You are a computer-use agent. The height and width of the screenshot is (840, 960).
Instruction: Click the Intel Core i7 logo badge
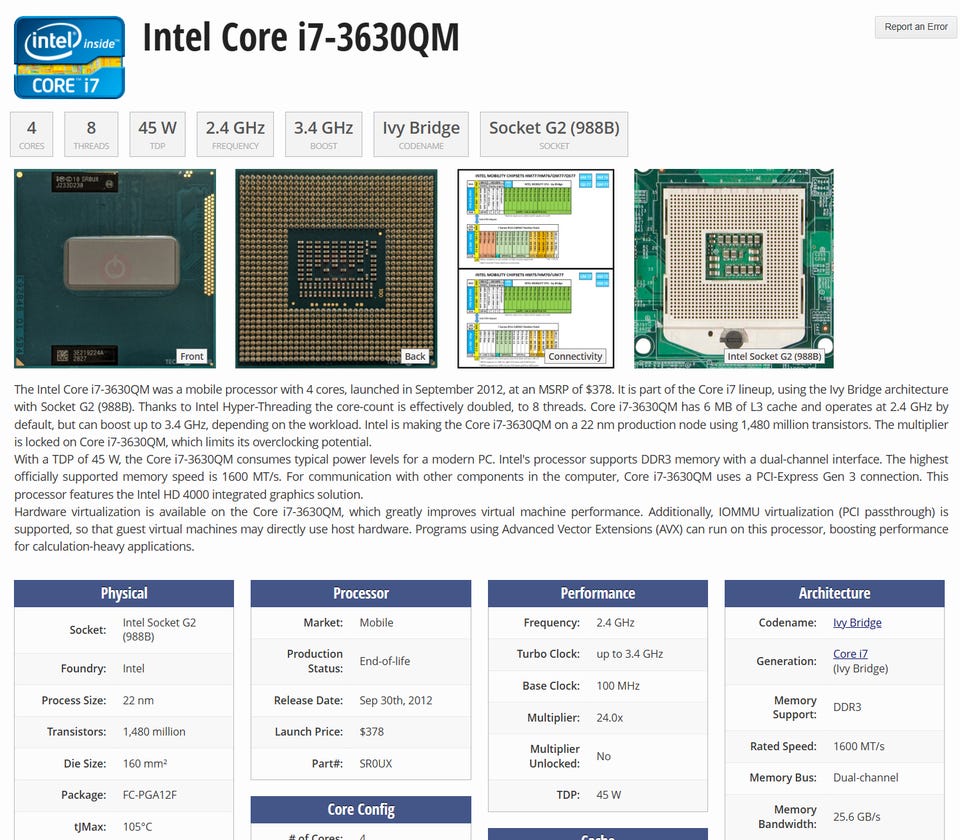pyautogui.click(x=69, y=58)
